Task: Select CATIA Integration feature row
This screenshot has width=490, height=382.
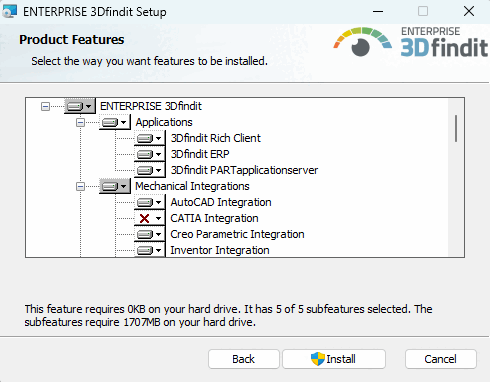Action: 214,218
